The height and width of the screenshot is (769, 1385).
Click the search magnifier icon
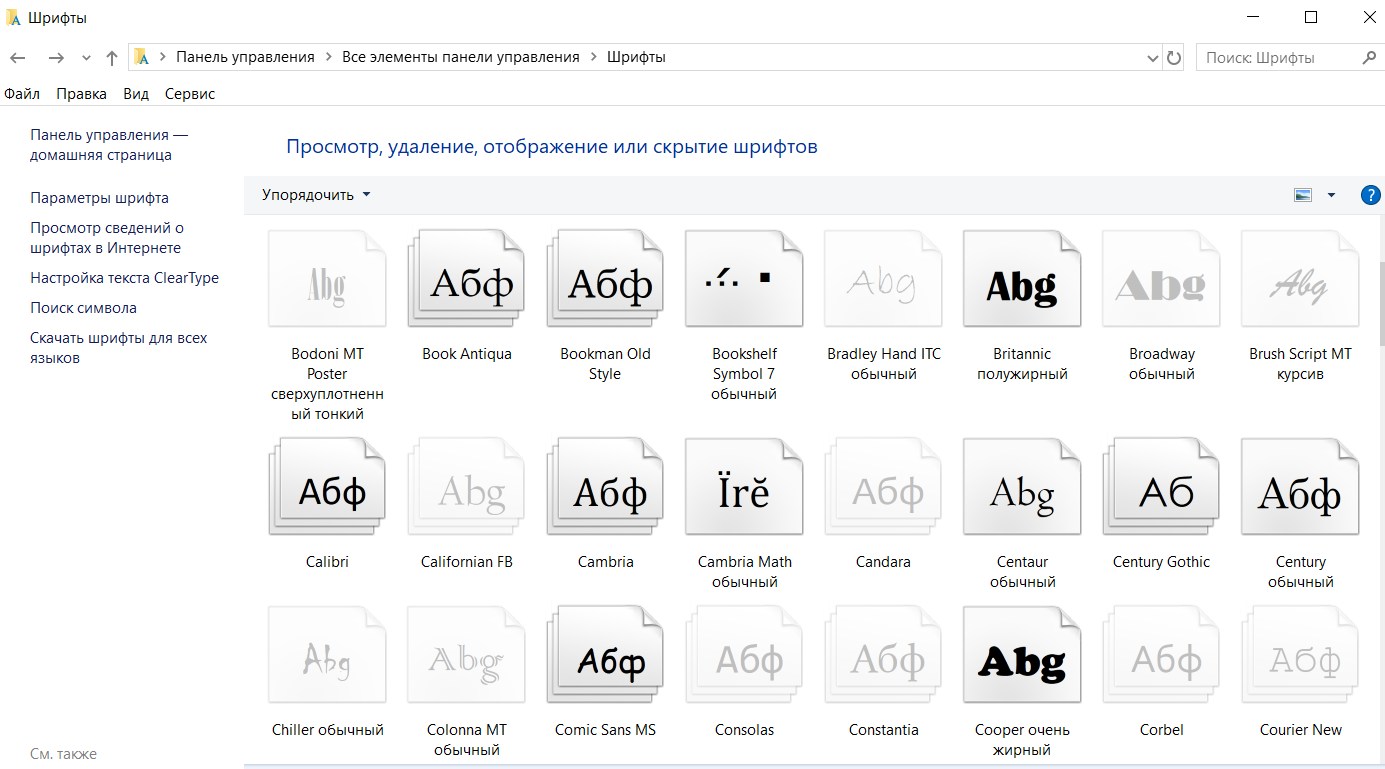tap(1370, 58)
